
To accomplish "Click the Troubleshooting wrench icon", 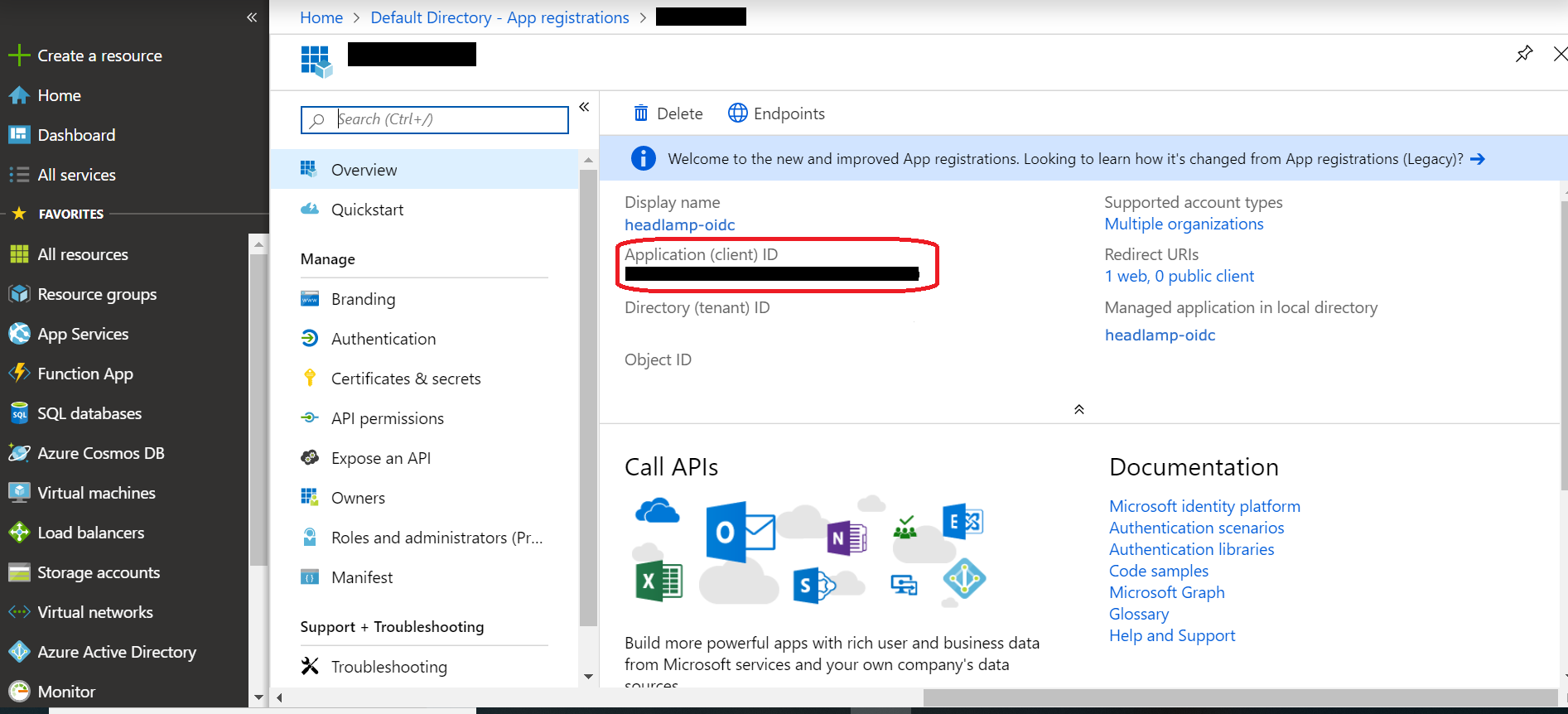I will click(x=310, y=666).
